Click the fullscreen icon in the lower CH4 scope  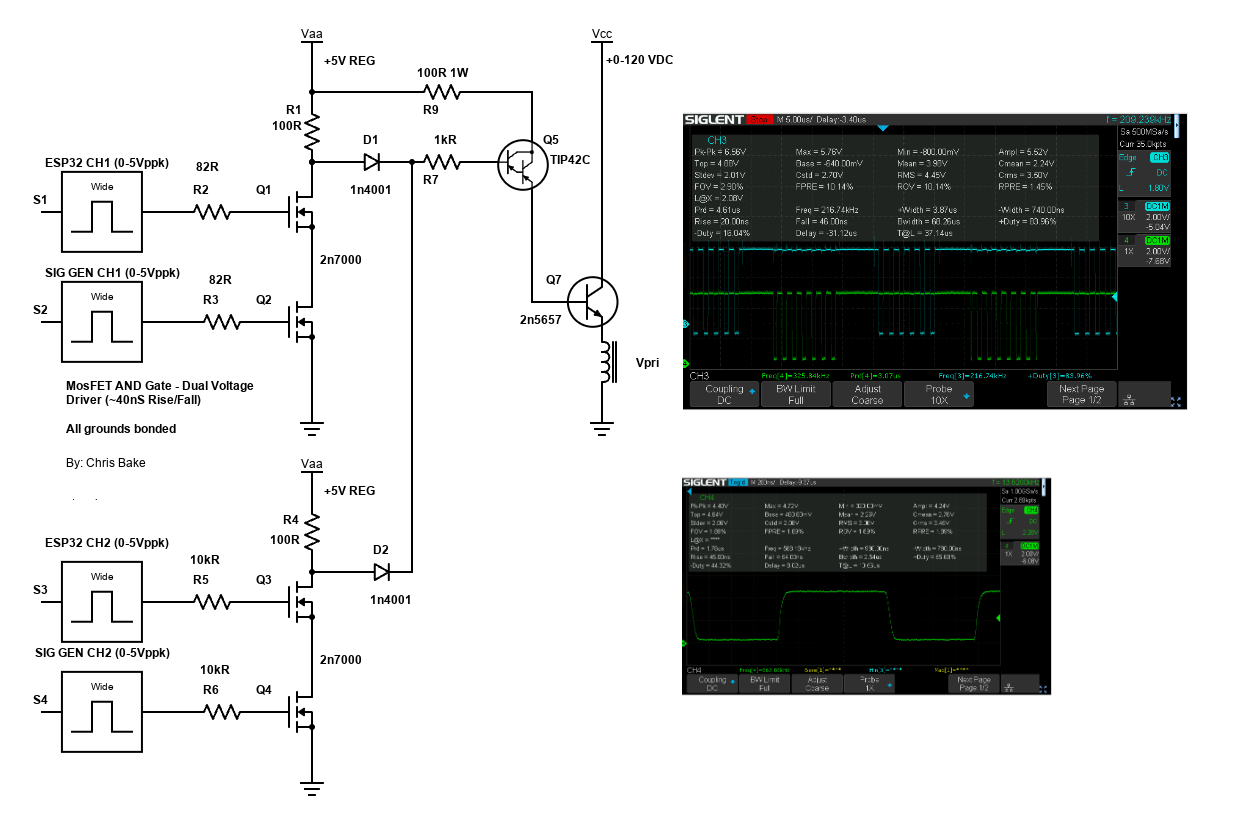point(1043,688)
